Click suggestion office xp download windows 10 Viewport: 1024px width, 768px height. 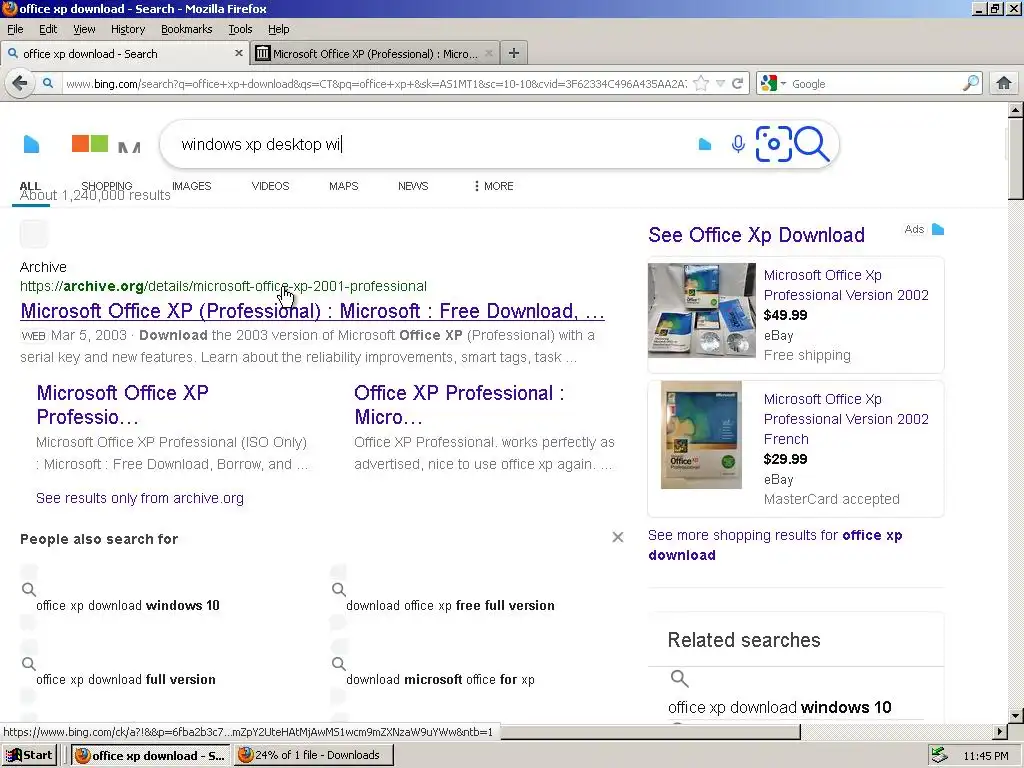127,605
